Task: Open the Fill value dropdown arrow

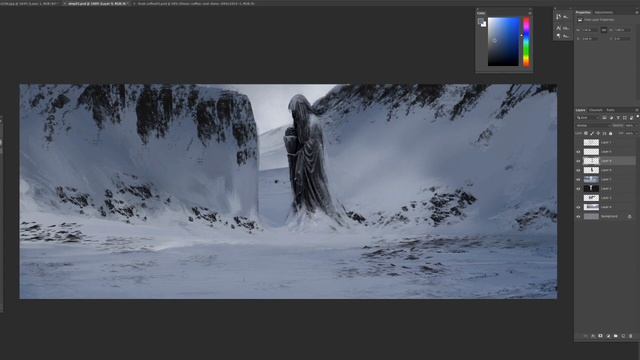Action: (637, 133)
